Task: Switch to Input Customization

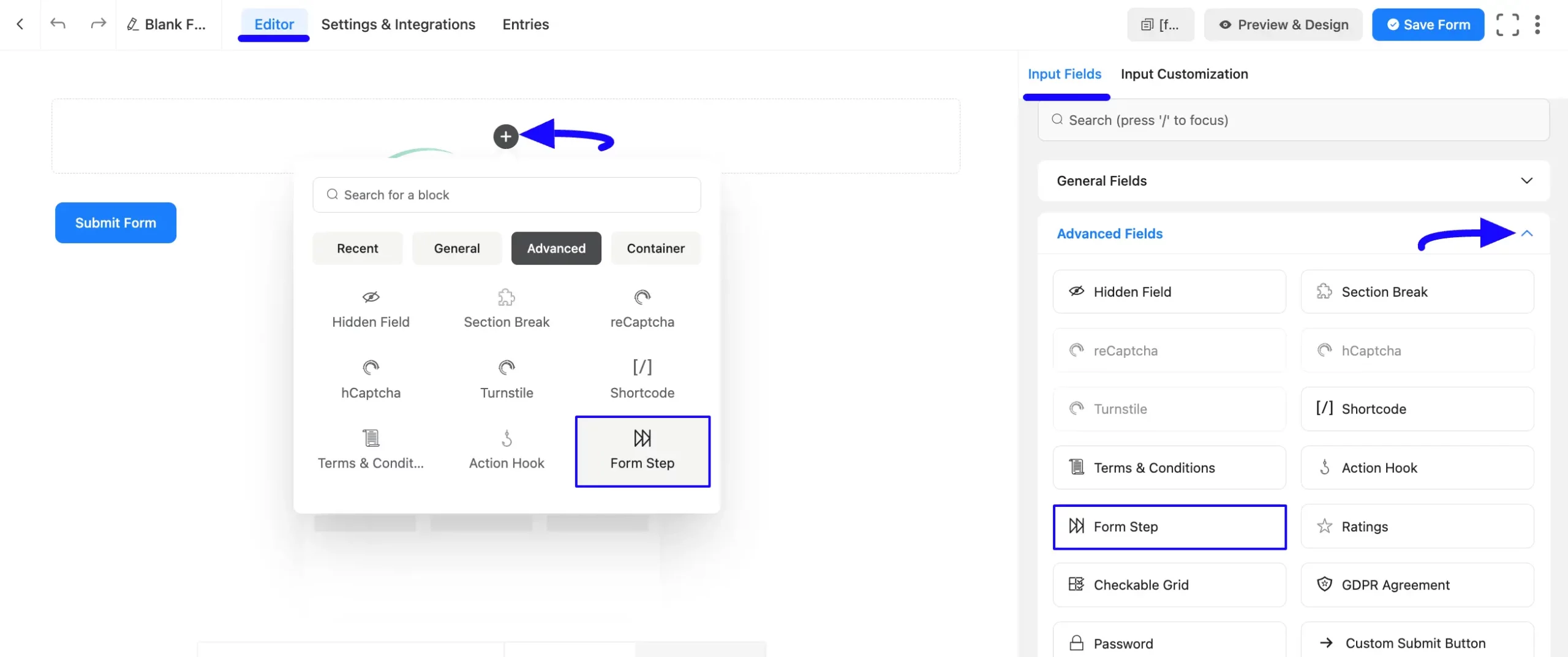Action: click(1184, 74)
